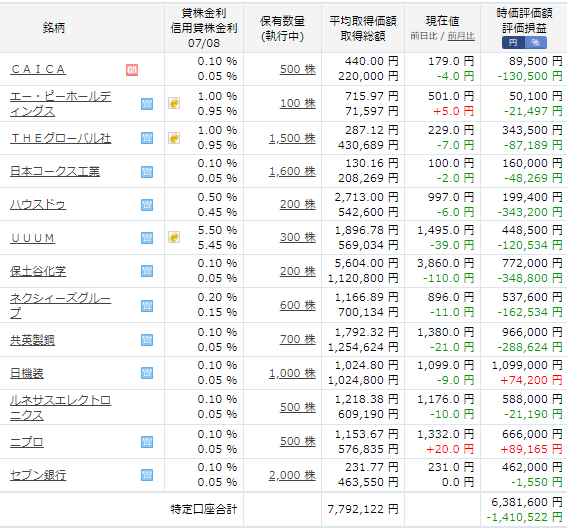Open the 日機装 stock link
Image resolution: width=567 pixels, height=528 pixels.
point(27,373)
